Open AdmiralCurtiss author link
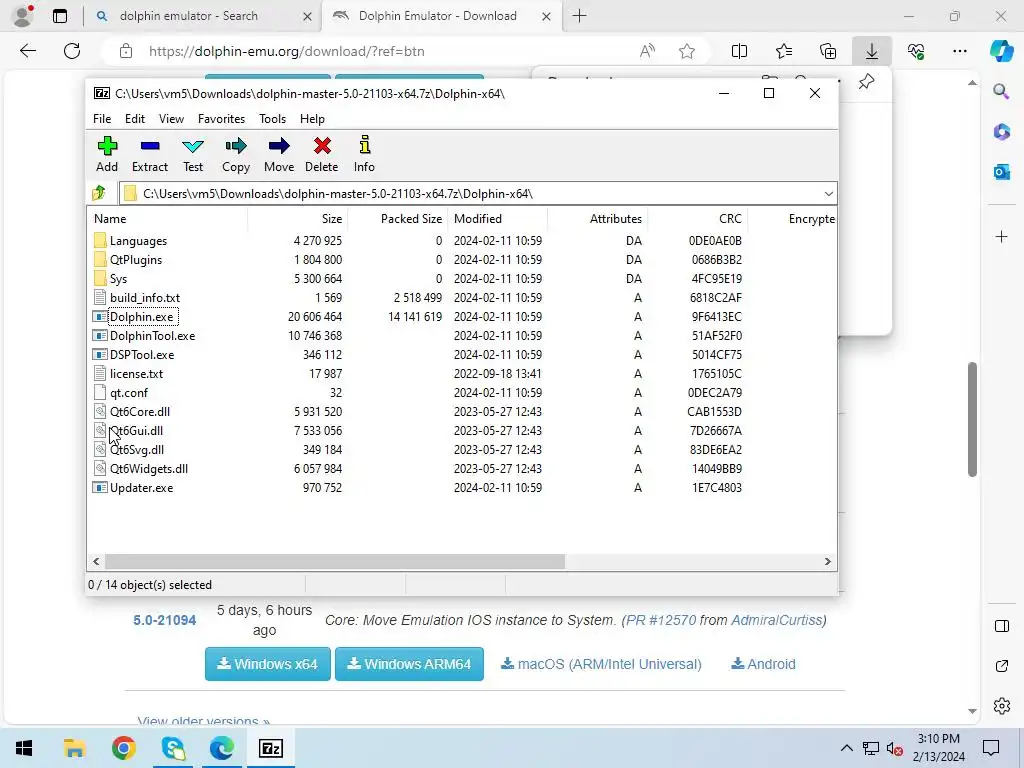 776,620
